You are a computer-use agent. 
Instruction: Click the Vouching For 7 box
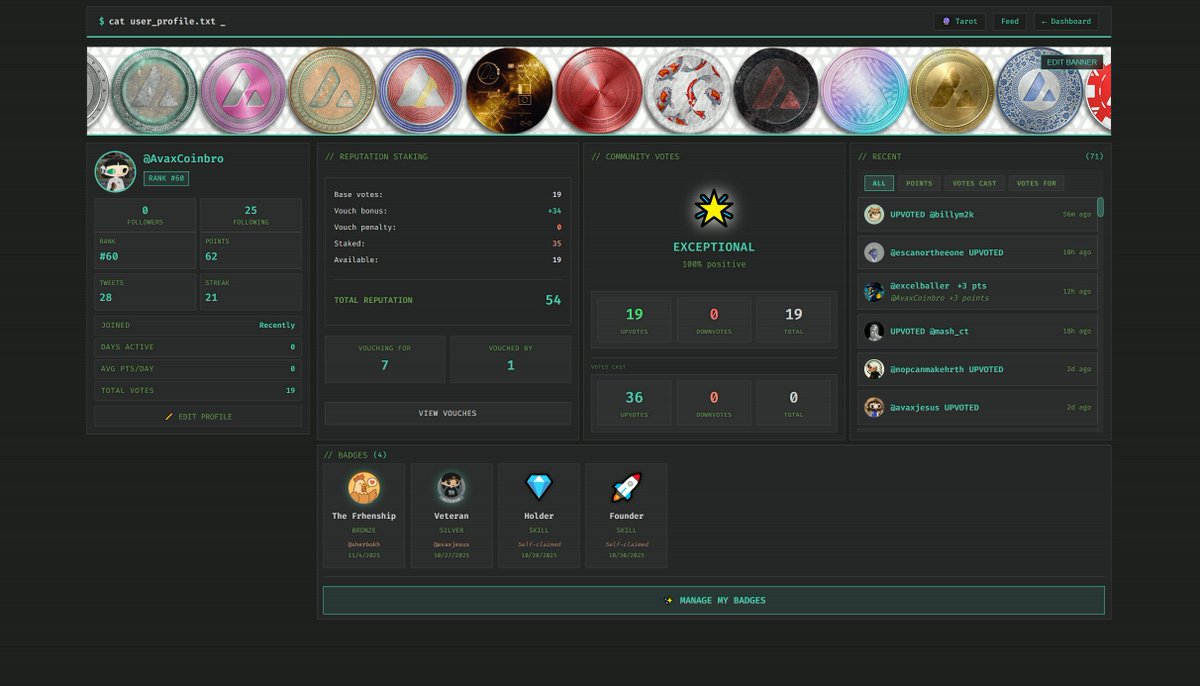385,359
